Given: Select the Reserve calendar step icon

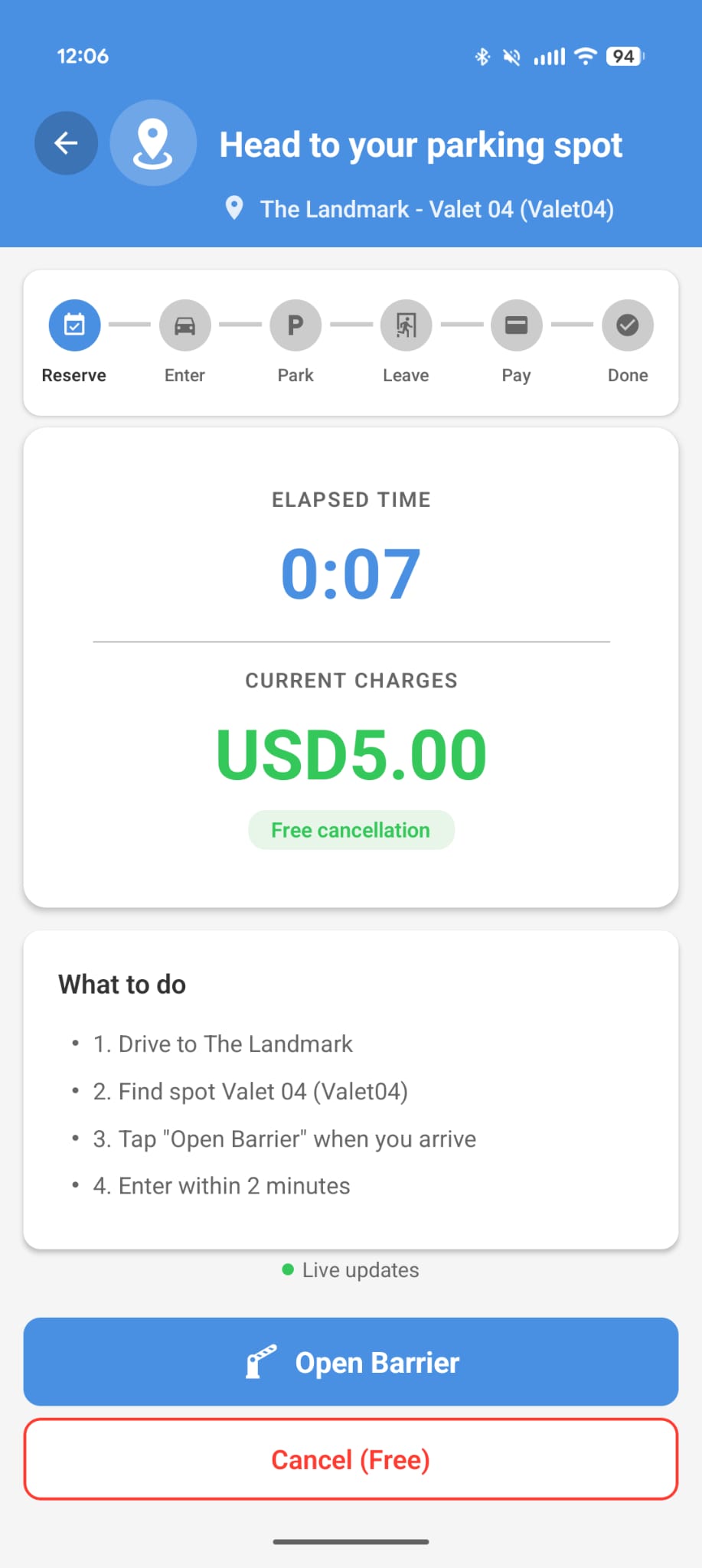Looking at the screenshot, I should tap(74, 325).
